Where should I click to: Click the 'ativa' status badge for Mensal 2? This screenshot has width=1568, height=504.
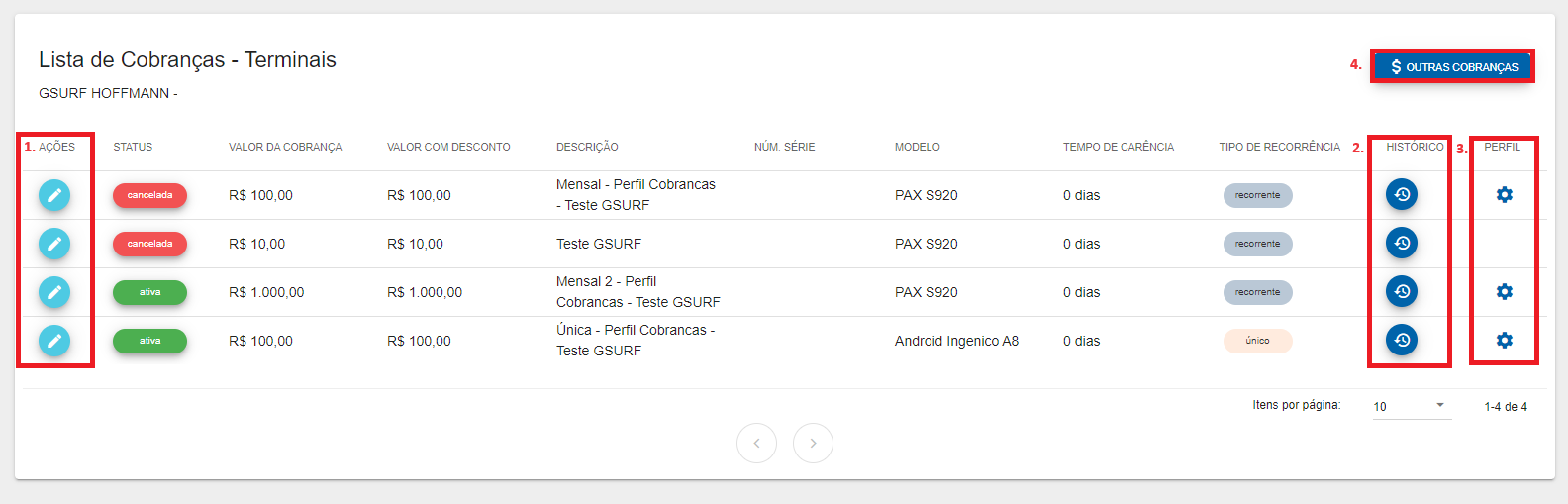(149, 292)
